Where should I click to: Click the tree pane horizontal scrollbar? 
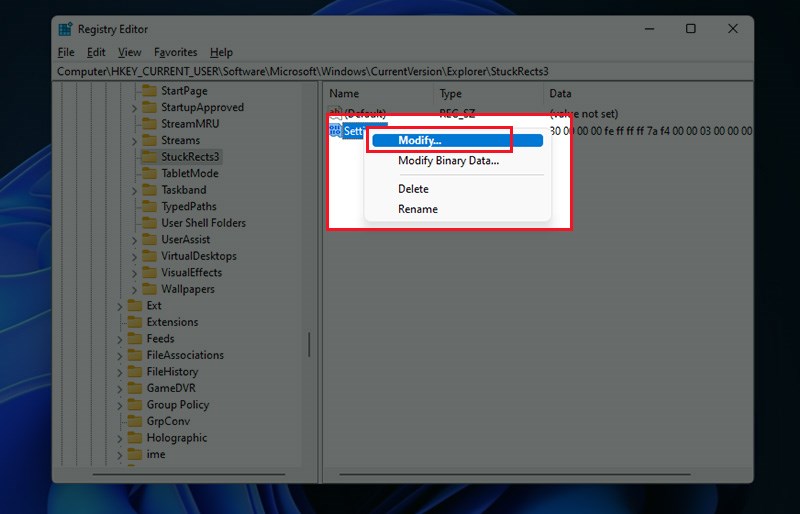[x=189, y=474]
